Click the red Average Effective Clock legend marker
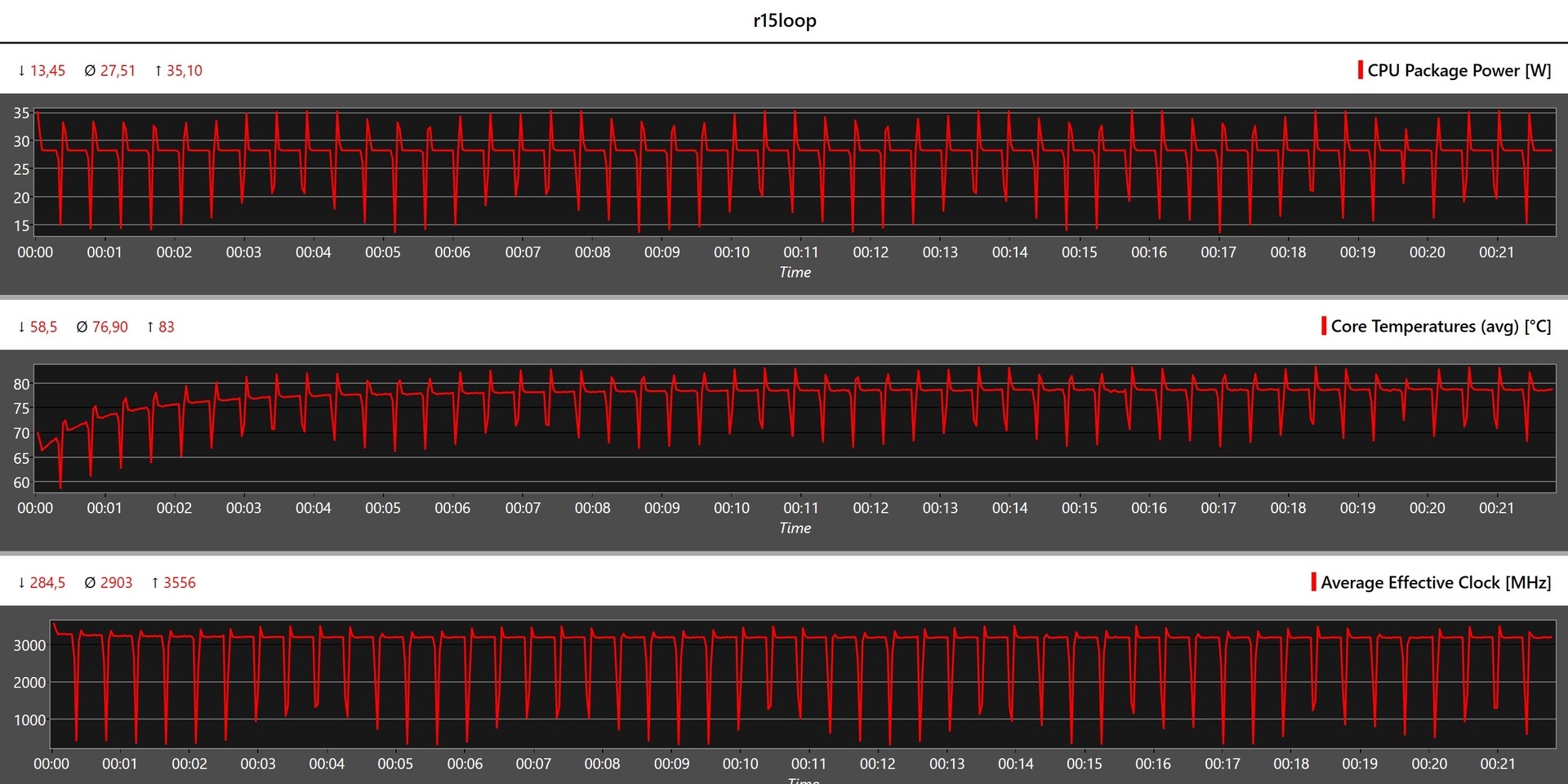The width and height of the screenshot is (1568, 784). [1313, 582]
